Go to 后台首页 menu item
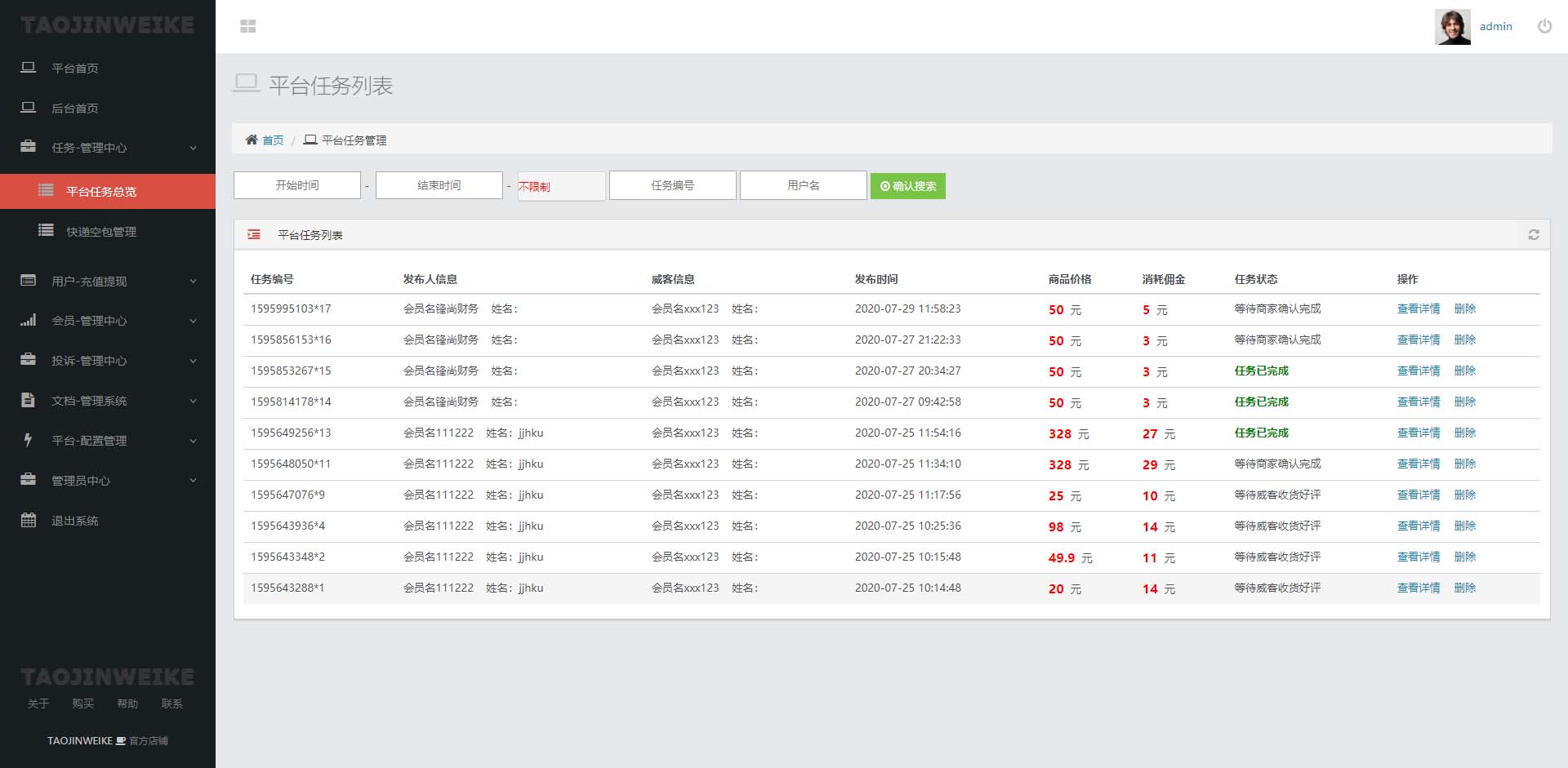 coord(75,109)
